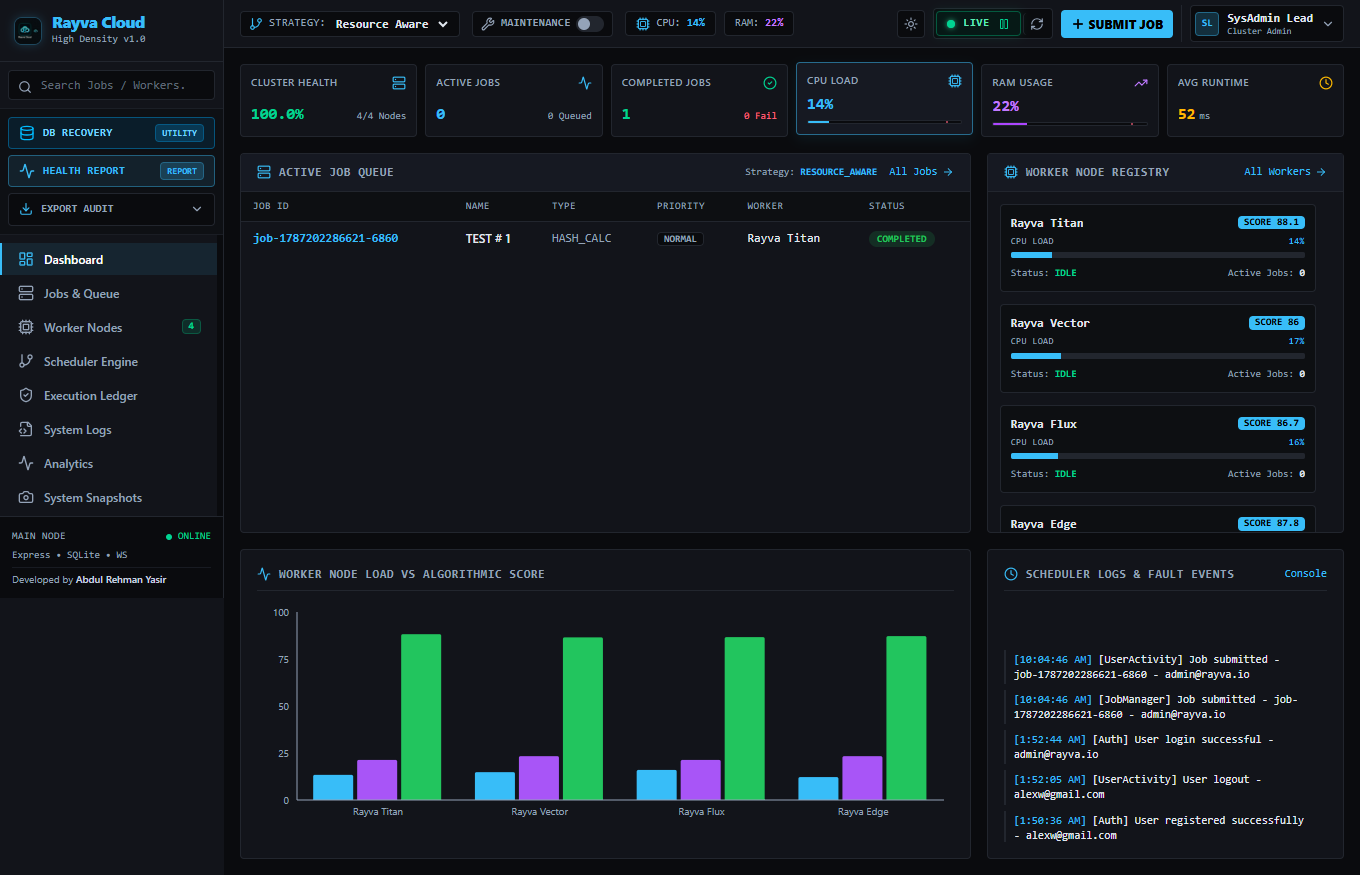Screen dimensions: 1360x875
Task: Click the chip icon in CPU Load card
Action: pos(955,80)
